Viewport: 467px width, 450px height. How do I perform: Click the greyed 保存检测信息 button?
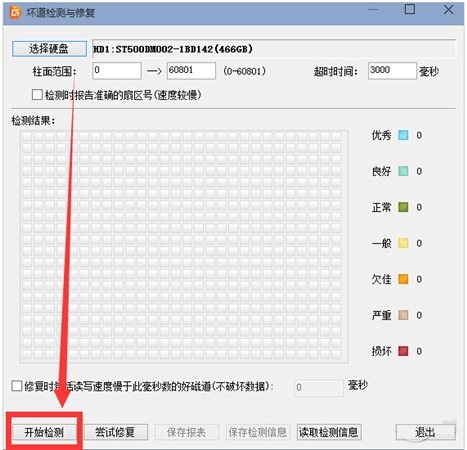click(x=258, y=432)
